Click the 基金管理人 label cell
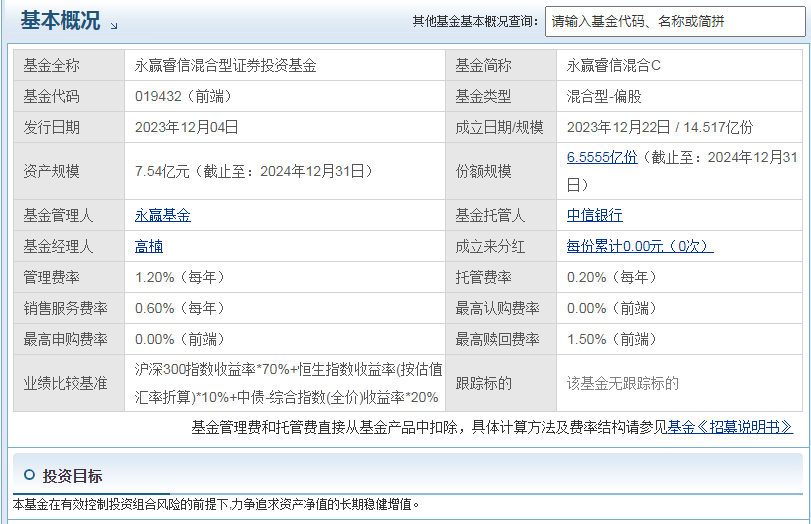The width and height of the screenshot is (811, 524). tap(69, 215)
